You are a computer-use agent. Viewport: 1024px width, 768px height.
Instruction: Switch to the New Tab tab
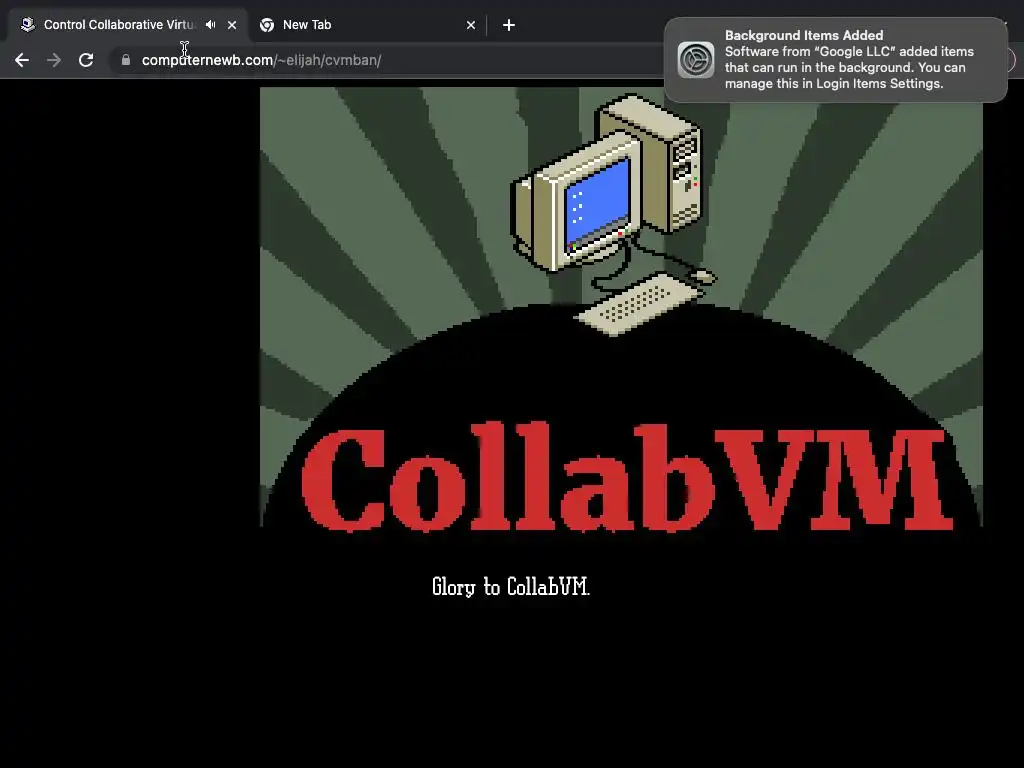[x=367, y=25]
